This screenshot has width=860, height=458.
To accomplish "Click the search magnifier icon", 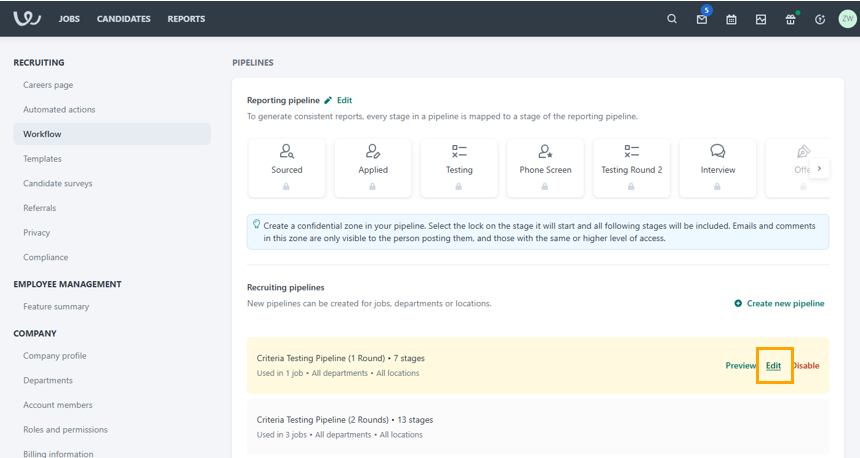I will pyautogui.click(x=672, y=19).
